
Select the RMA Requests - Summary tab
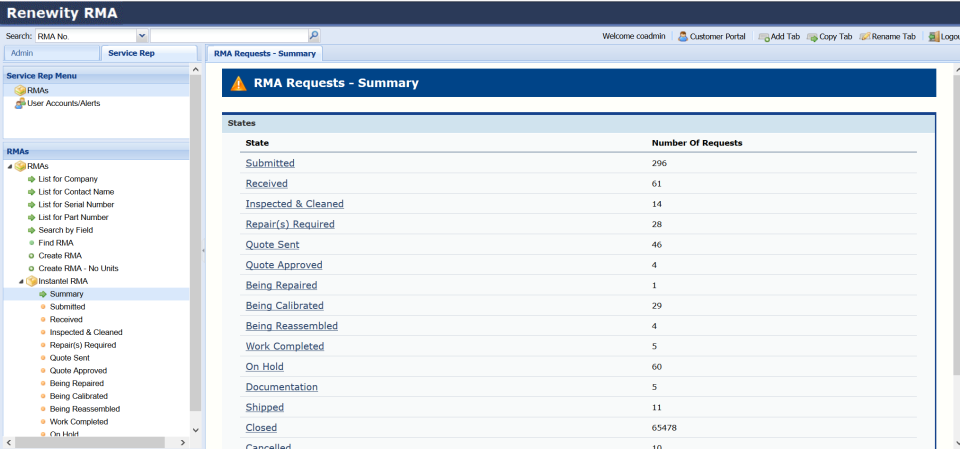(x=264, y=54)
